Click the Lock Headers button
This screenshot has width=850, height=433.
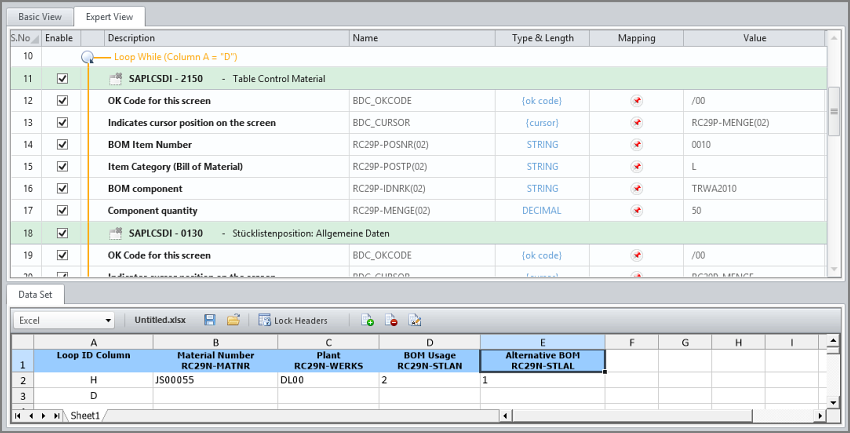pos(292,320)
